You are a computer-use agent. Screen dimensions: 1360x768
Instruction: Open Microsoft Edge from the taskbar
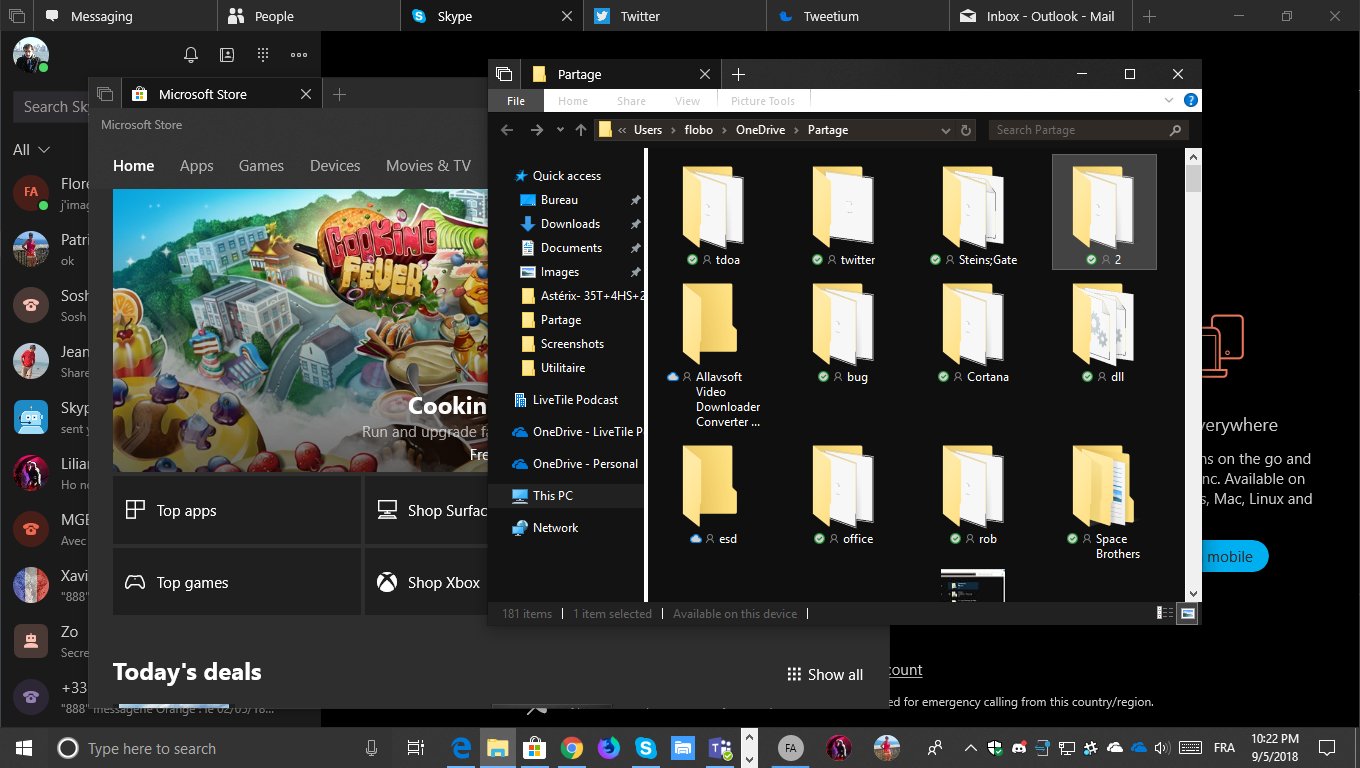click(461, 748)
